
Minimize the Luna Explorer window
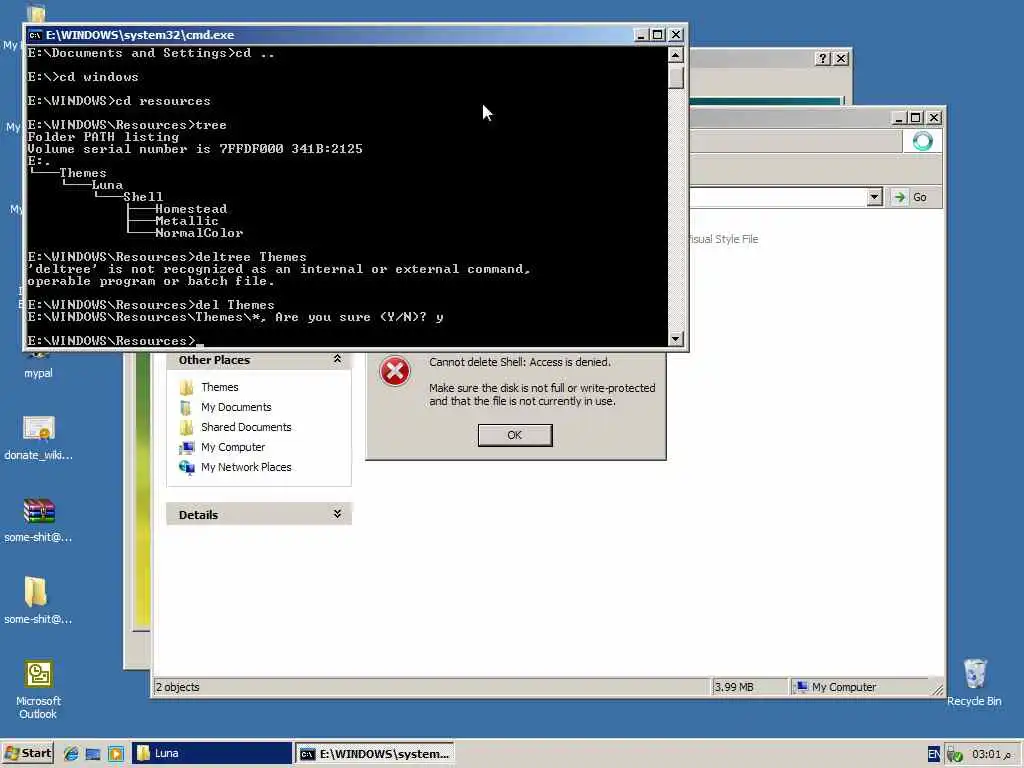[899, 118]
